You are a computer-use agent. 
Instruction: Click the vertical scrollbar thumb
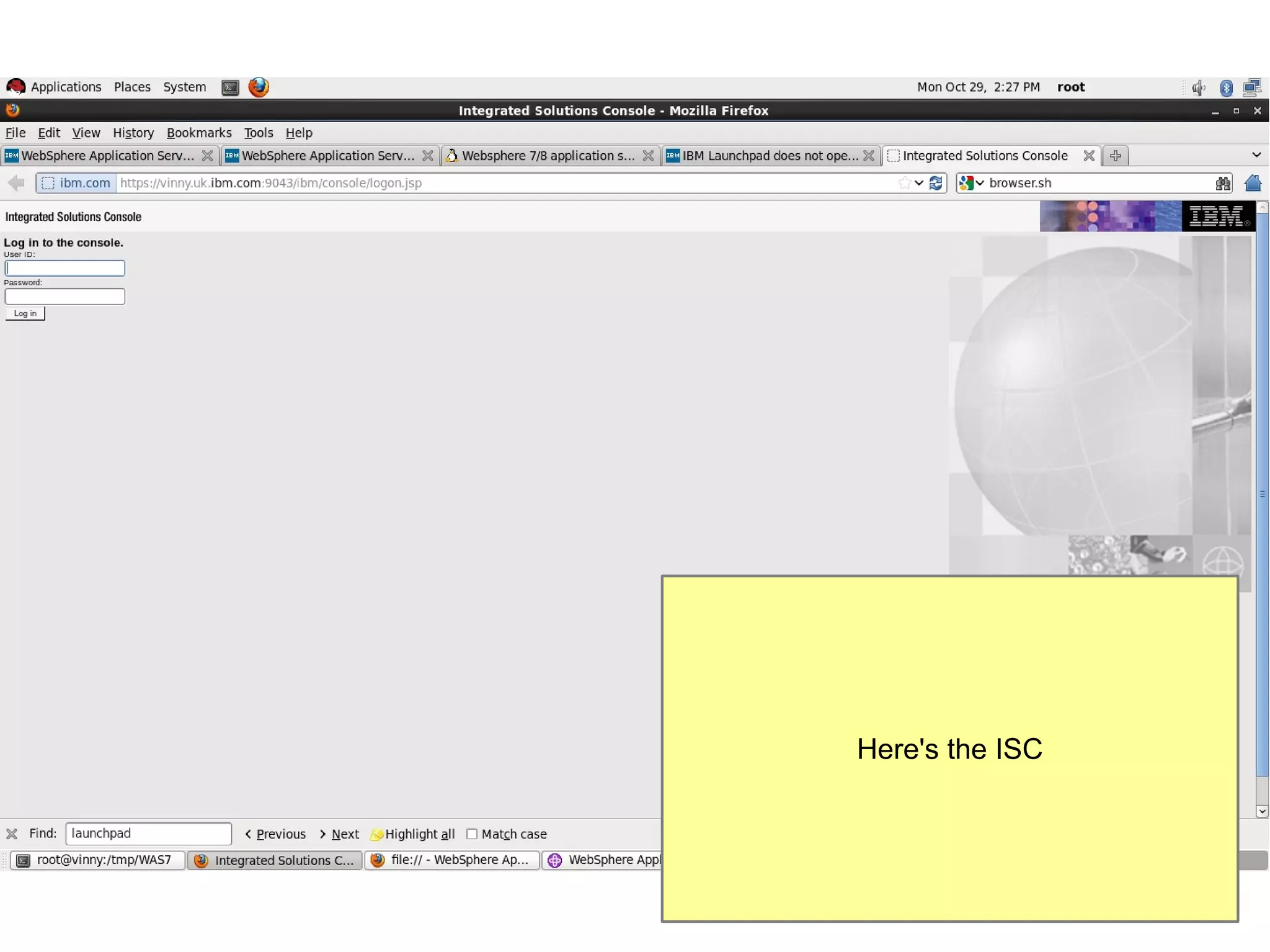click(1262, 494)
